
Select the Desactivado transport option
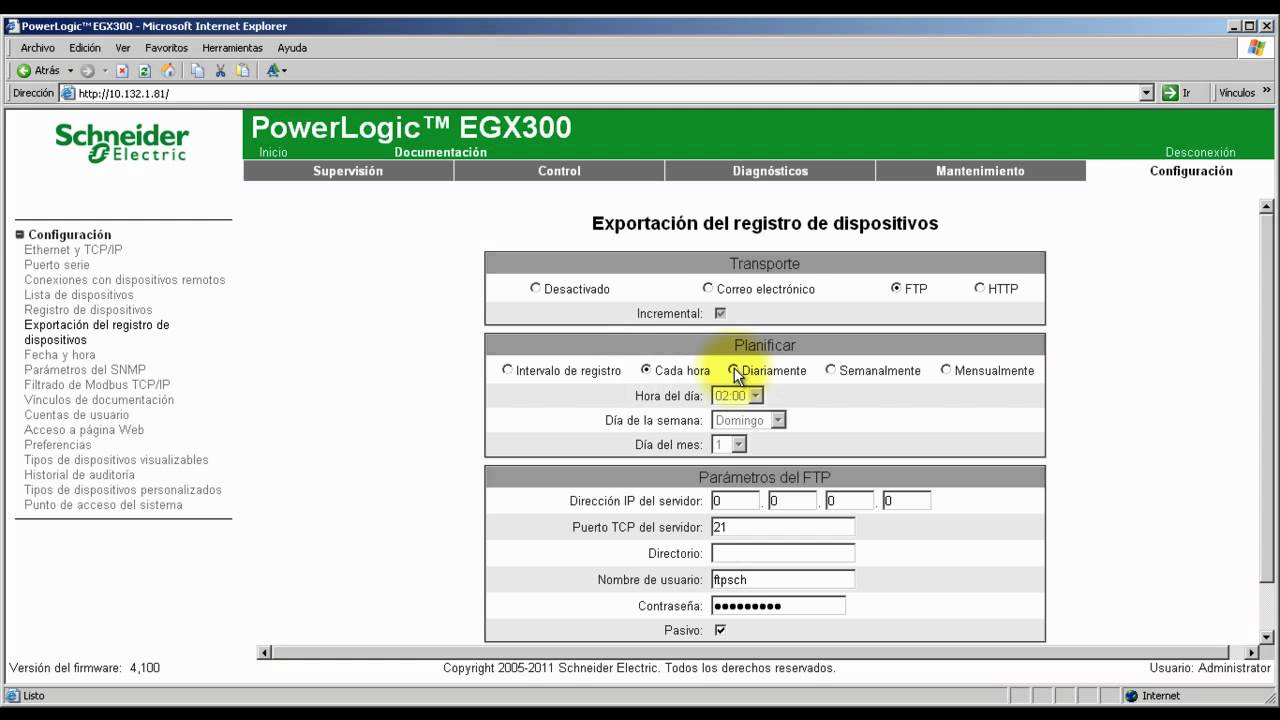click(x=536, y=288)
